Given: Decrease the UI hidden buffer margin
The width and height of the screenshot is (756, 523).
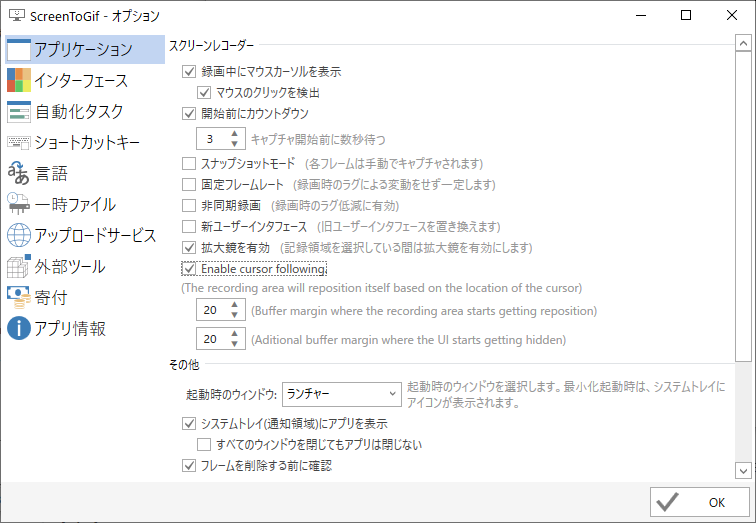Looking at the screenshot, I should tap(234, 344).
